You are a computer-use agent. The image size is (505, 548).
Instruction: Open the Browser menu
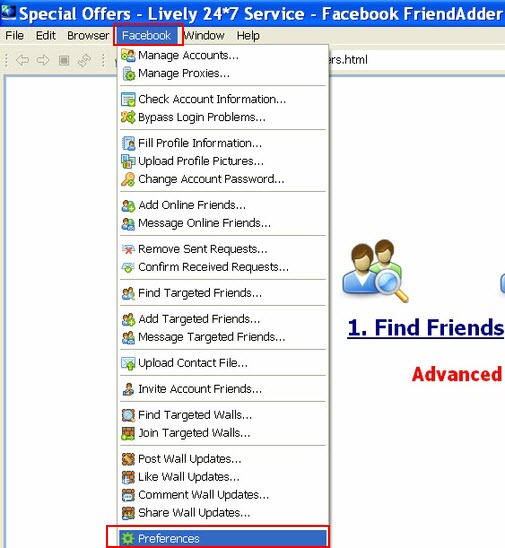(x=88, y=35)
